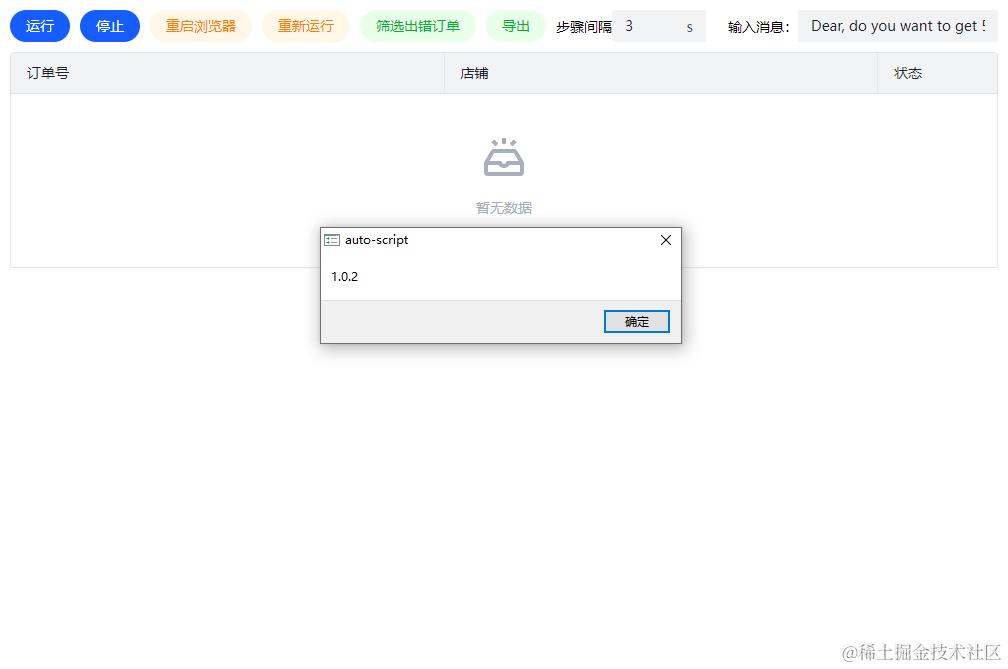Click the 输入消息 label

(x=759, y=27)
